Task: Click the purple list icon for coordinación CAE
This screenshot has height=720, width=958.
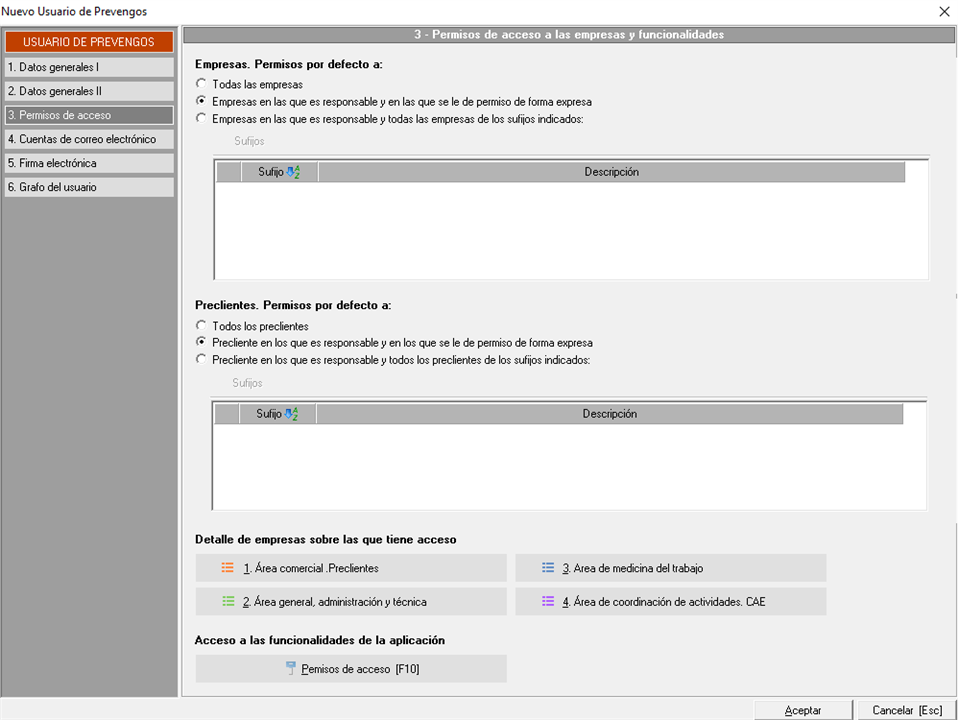Action: [548, 601]
